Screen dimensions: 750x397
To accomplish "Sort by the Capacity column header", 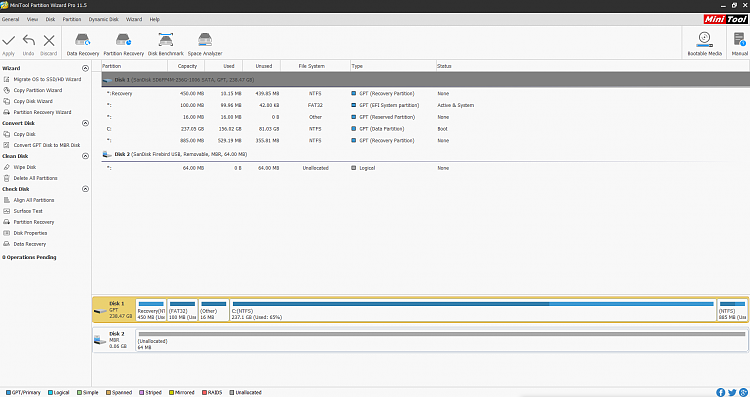I will click(x=186, y=66).
